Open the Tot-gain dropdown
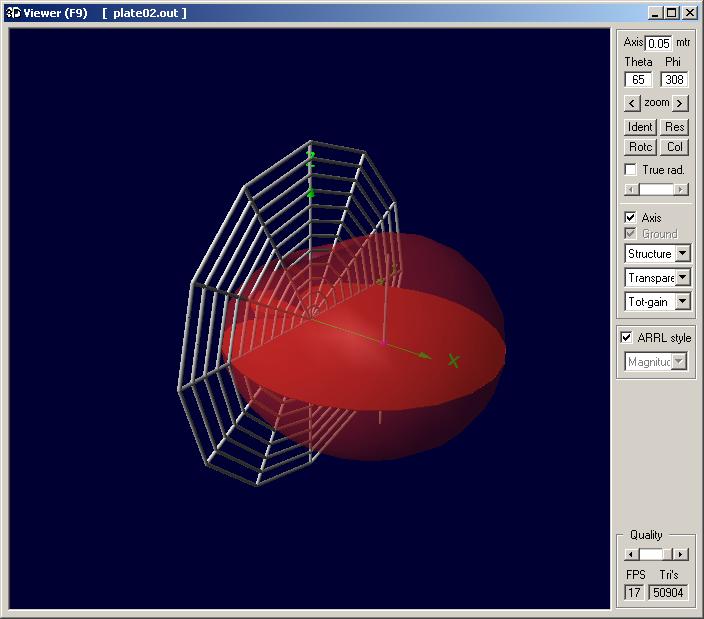The width and height of the screenshot is (704, 619). click(x=683, y=302)
